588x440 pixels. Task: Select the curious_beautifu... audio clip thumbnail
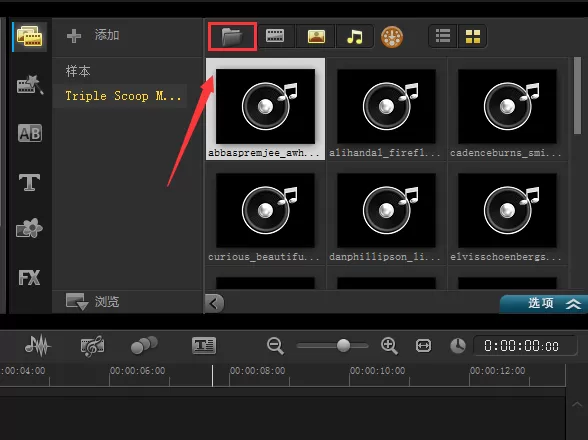point(265,210)
